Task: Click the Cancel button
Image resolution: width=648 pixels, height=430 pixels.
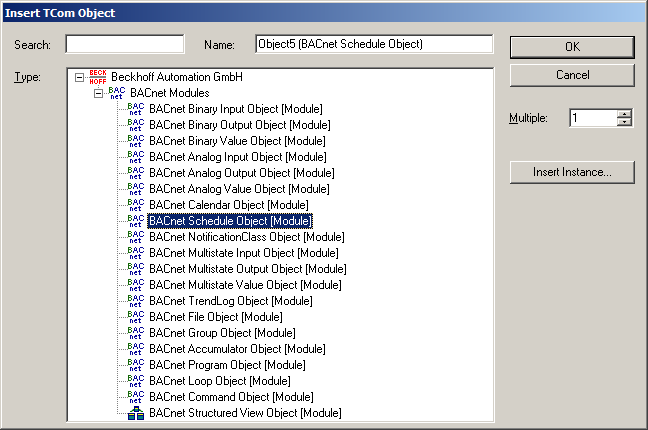Action: click(572, 75)
